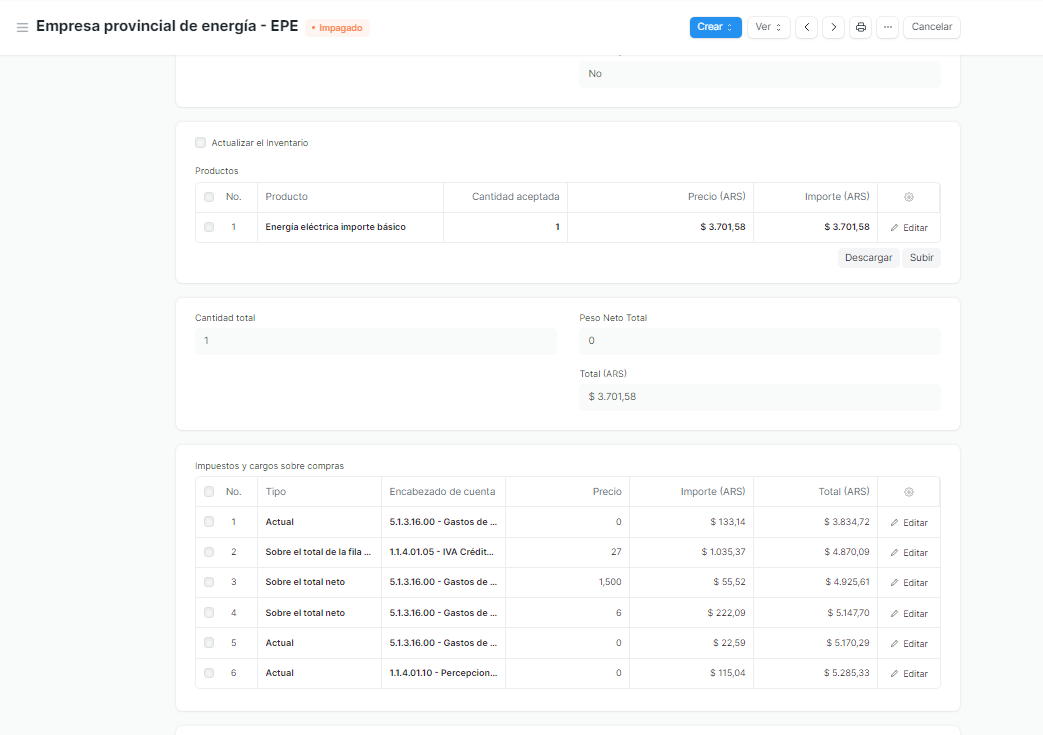Click the print icon button

point(861,27)
